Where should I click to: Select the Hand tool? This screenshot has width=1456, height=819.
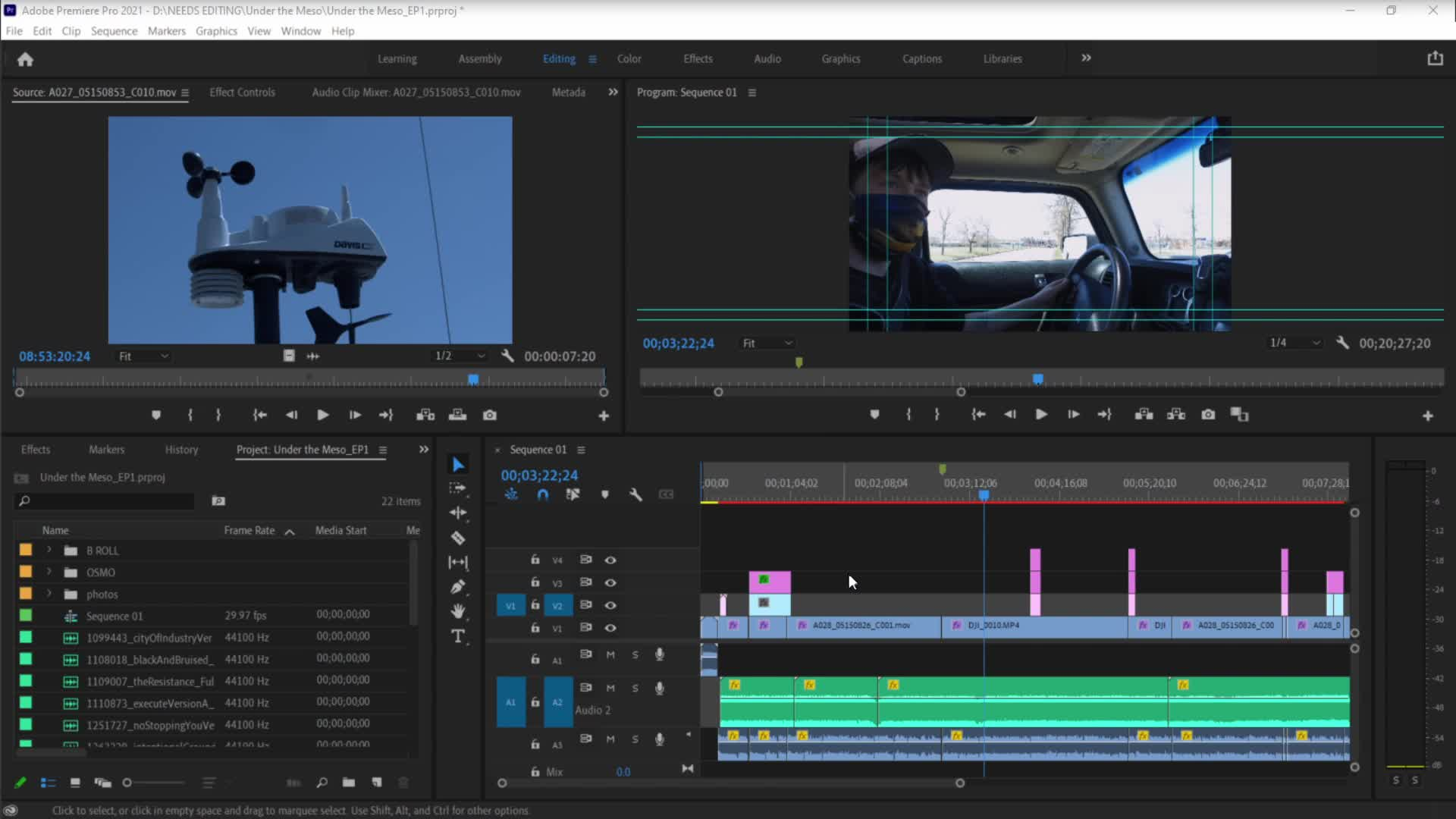pos(458,610)
